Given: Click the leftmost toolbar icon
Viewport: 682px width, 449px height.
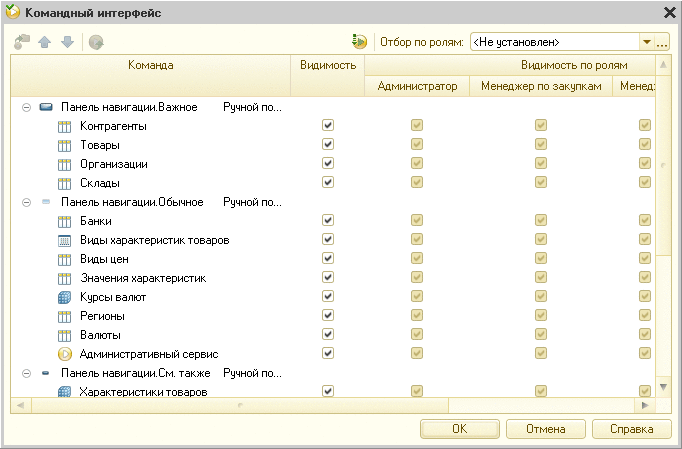Looking at the screenshot, I should [x=22, y=42].
